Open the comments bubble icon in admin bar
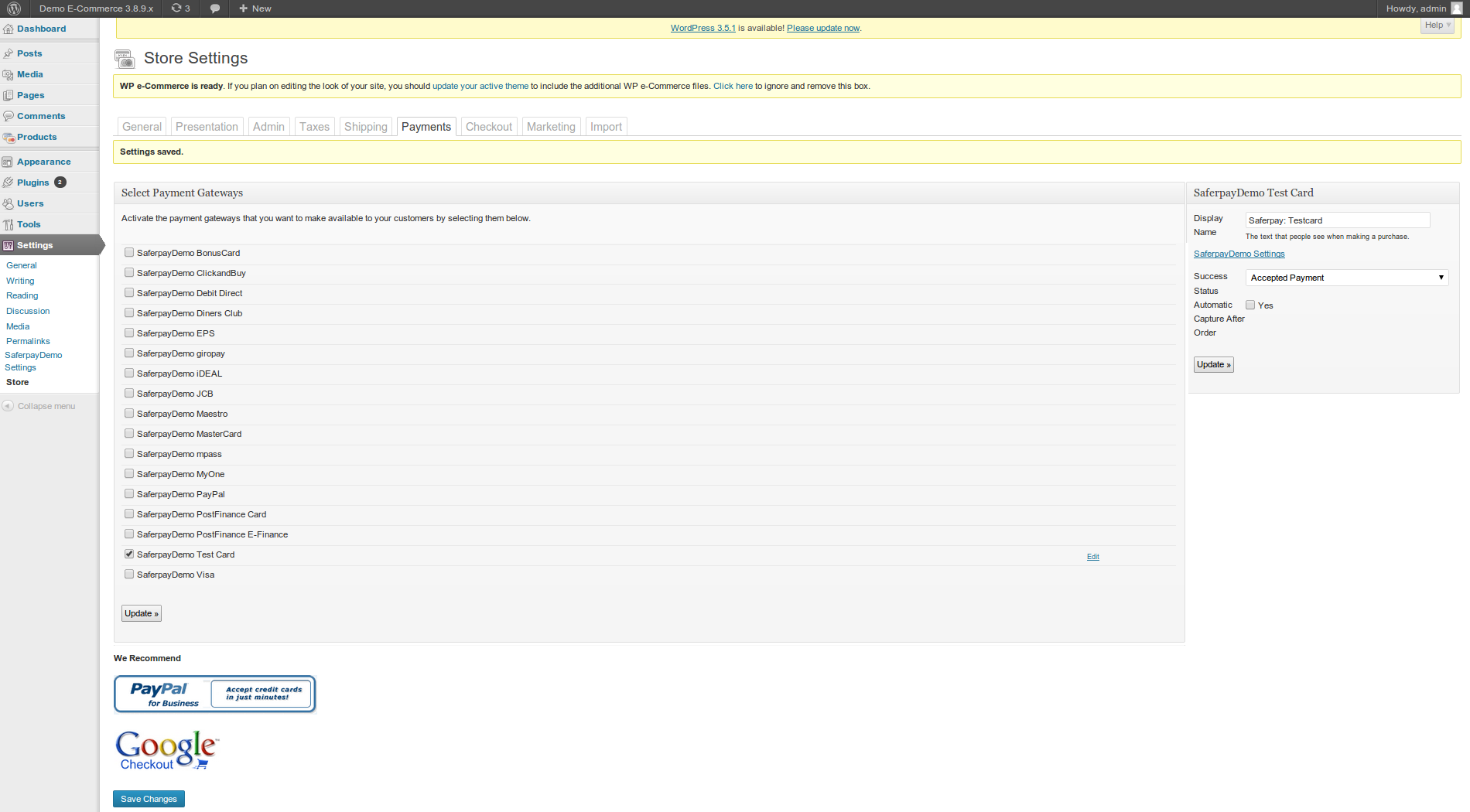The width and height of the screenshot is (1470, 812). (x=215, y=9)
